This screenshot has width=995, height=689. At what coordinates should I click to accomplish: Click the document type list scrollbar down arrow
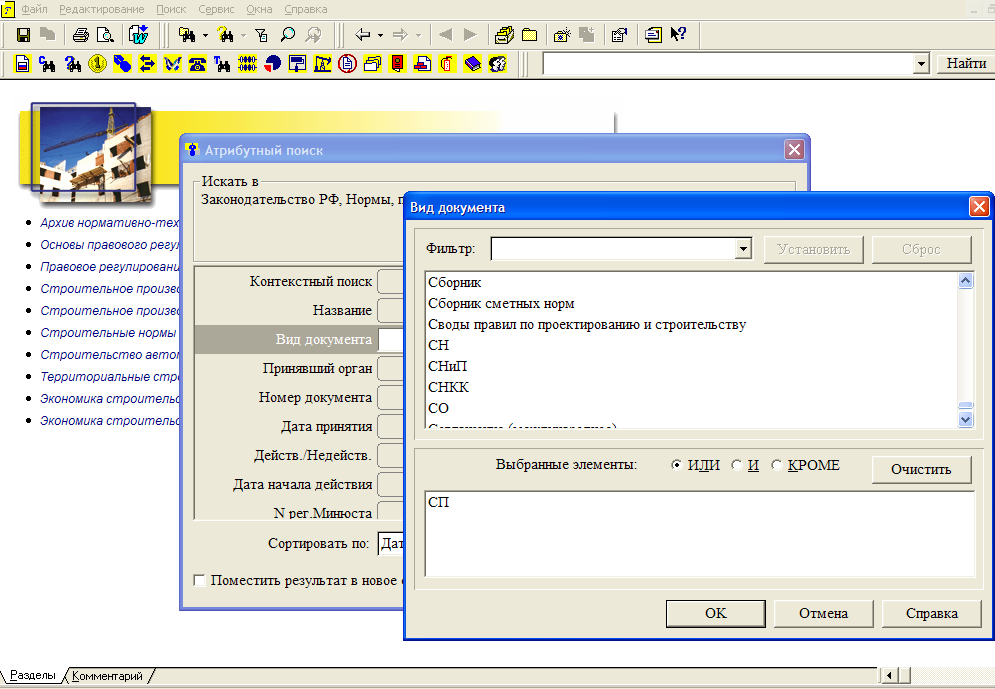coord(965,419)
